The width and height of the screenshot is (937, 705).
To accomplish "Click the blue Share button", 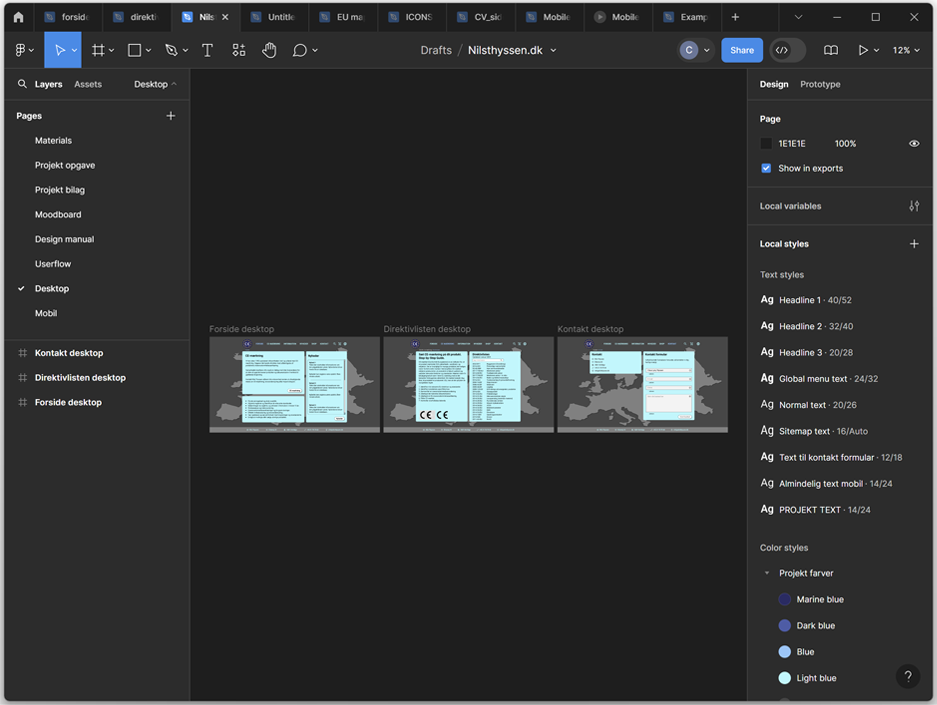I will click(742, 50).
